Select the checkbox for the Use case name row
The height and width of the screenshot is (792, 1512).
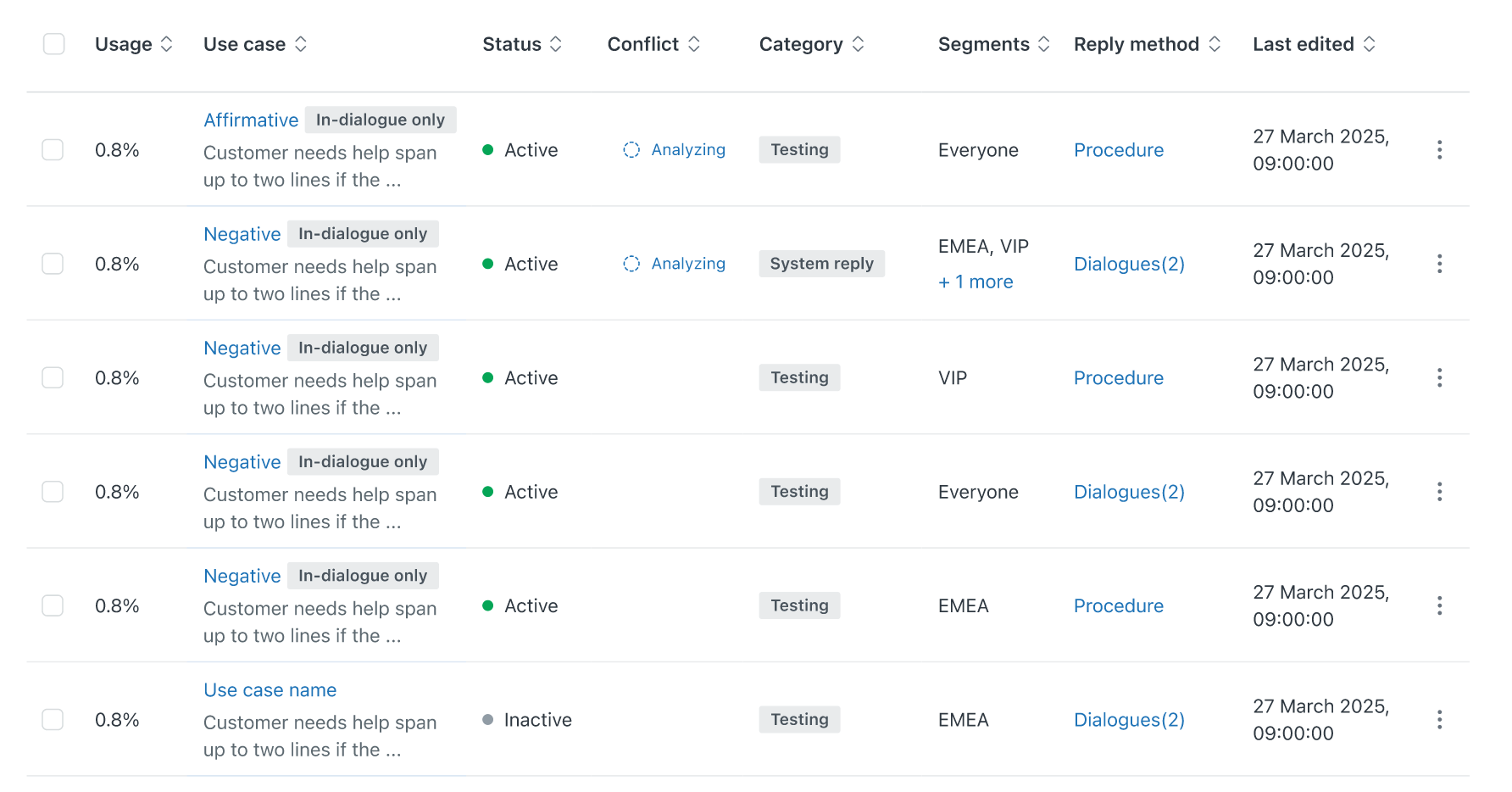pos(53,720)
